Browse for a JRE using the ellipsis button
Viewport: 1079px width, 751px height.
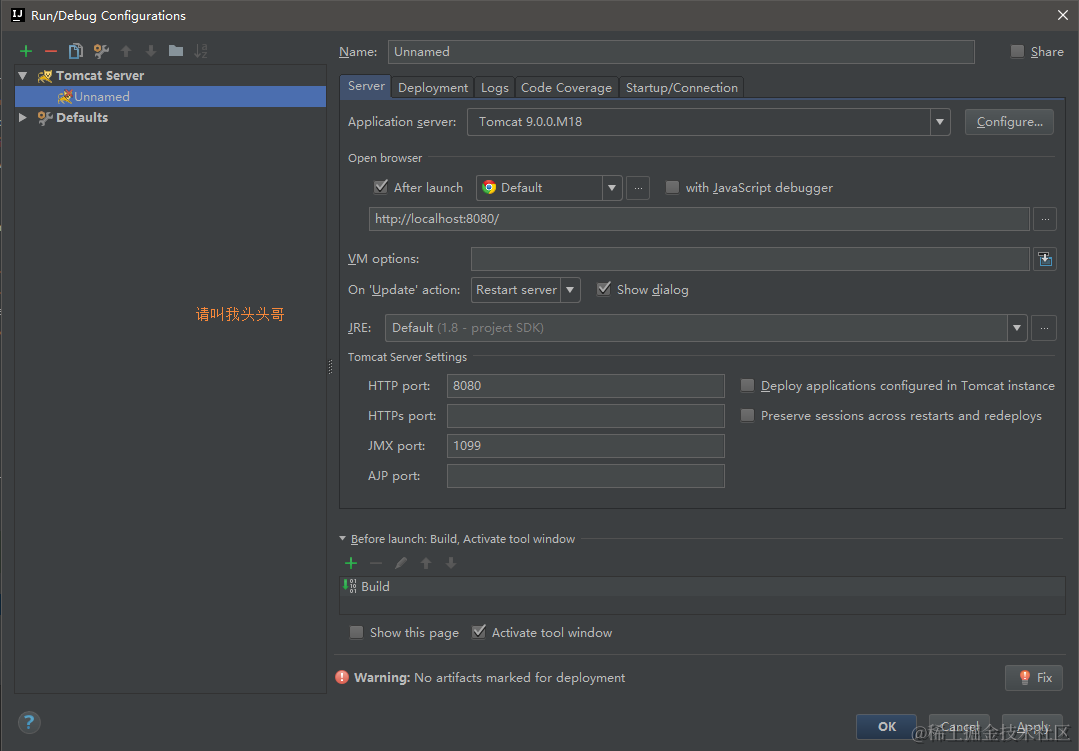[x=1044, y=327]
